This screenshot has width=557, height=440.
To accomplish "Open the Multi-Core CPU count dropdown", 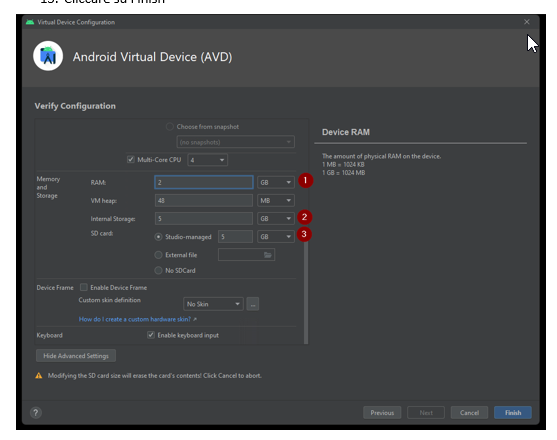I will pos(207,160).
